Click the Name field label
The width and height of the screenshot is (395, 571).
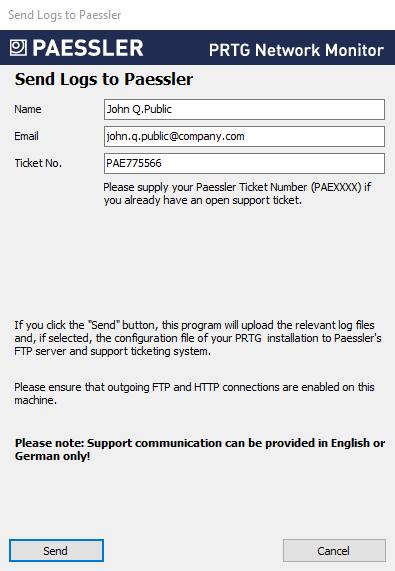pyautogui.click(x=28, y=109)
